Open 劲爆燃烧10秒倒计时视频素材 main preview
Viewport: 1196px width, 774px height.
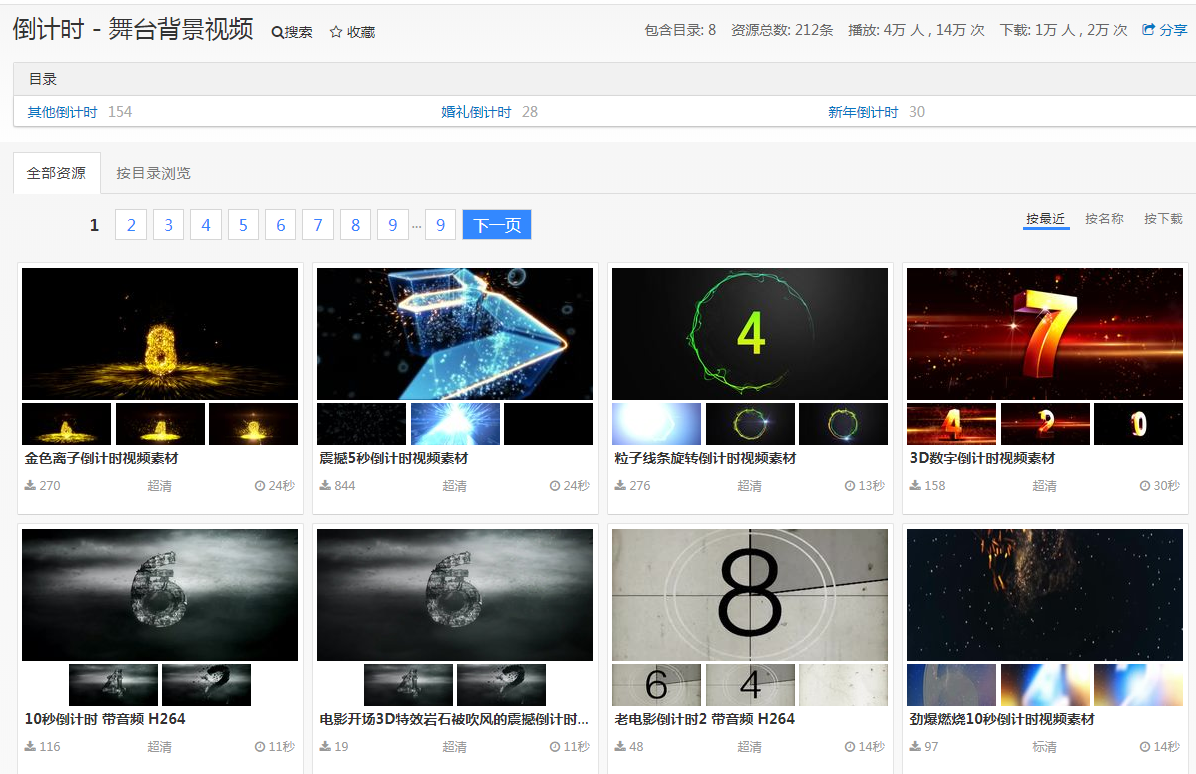(1045, 595)
